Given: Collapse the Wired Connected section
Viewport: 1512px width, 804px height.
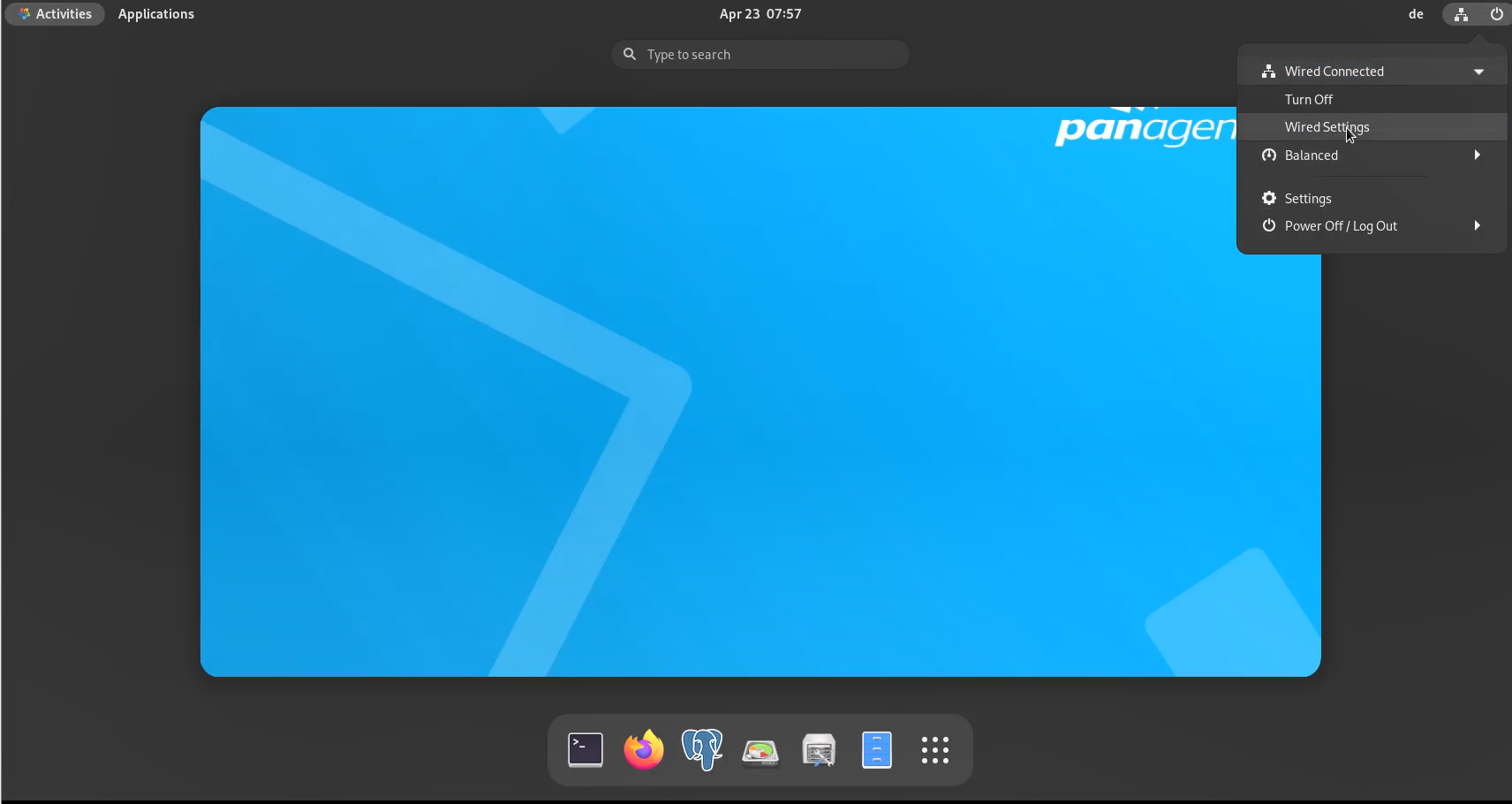Looking at the screenshot, I should tap(1478, 72).
